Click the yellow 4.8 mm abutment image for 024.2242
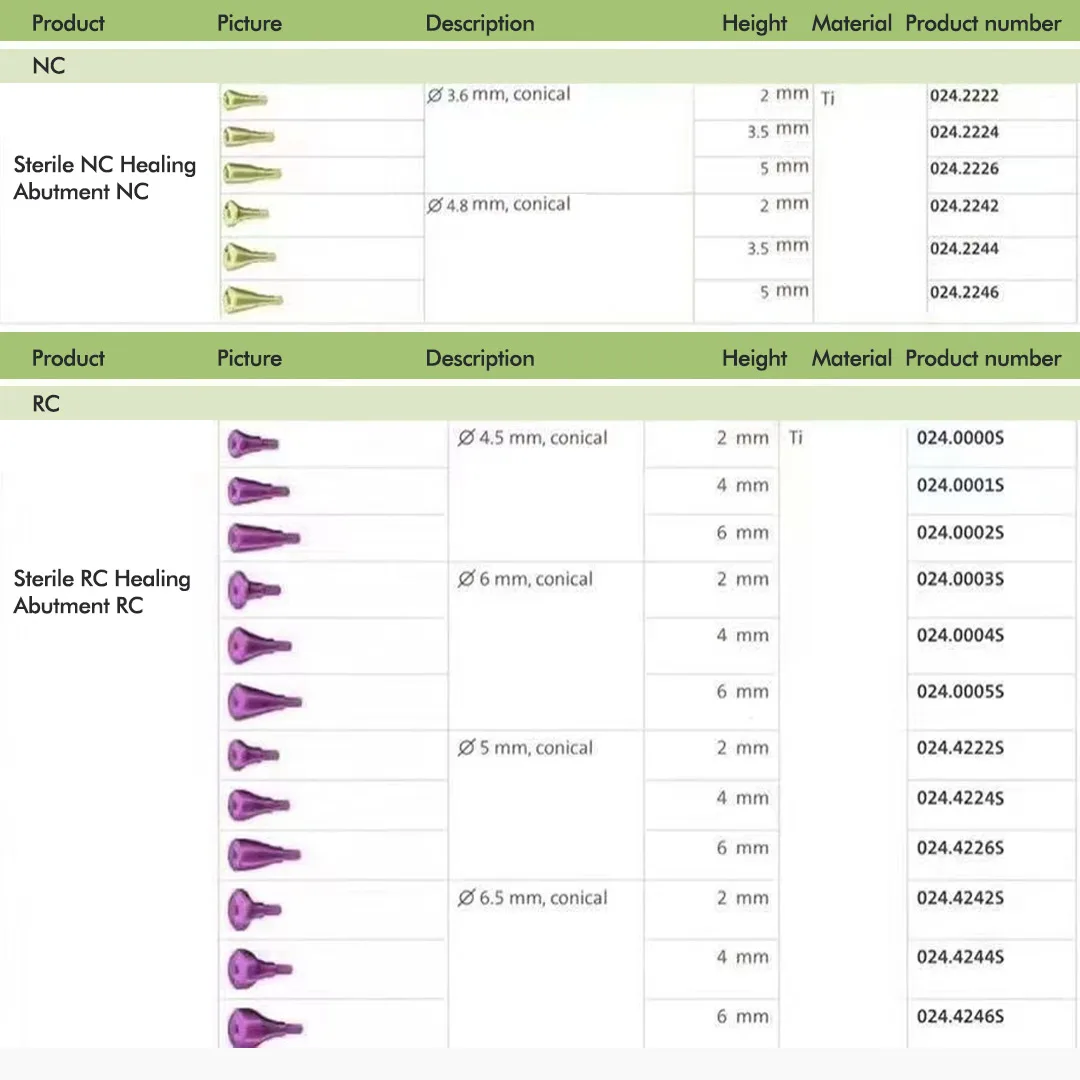Viewport: 1080px width, 1080px height. coord(246,214)
